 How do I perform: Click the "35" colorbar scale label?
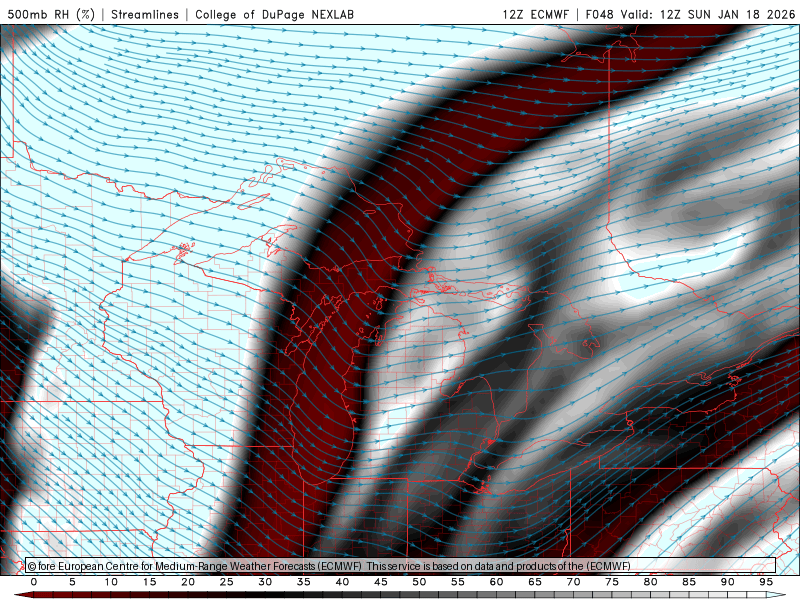pyautogui.click(x=304, y=582)
